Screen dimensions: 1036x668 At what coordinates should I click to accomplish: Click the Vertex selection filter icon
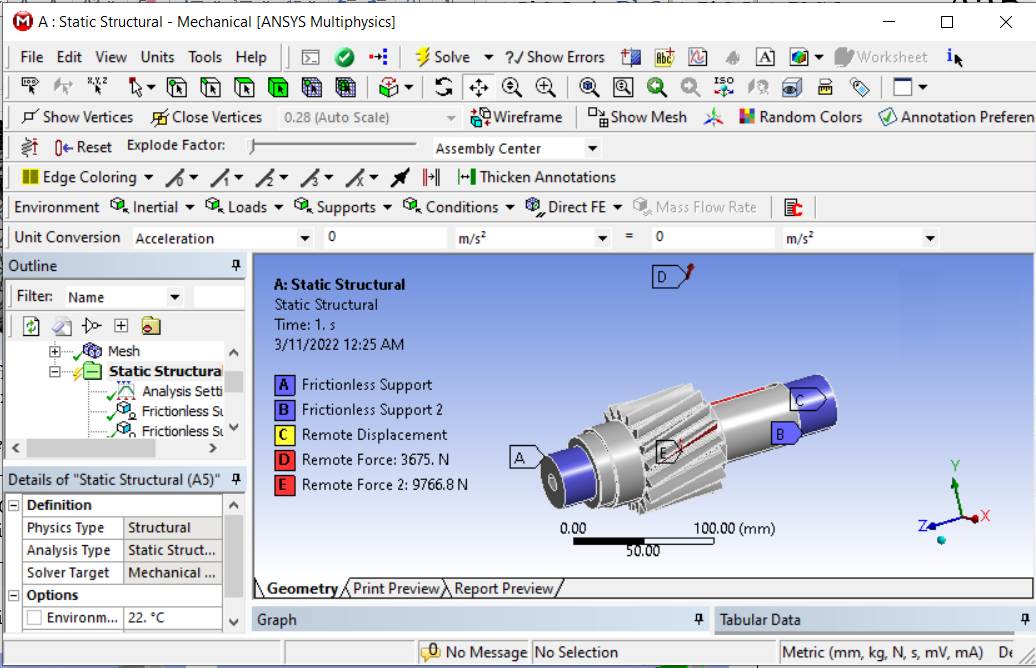(176, 87)
